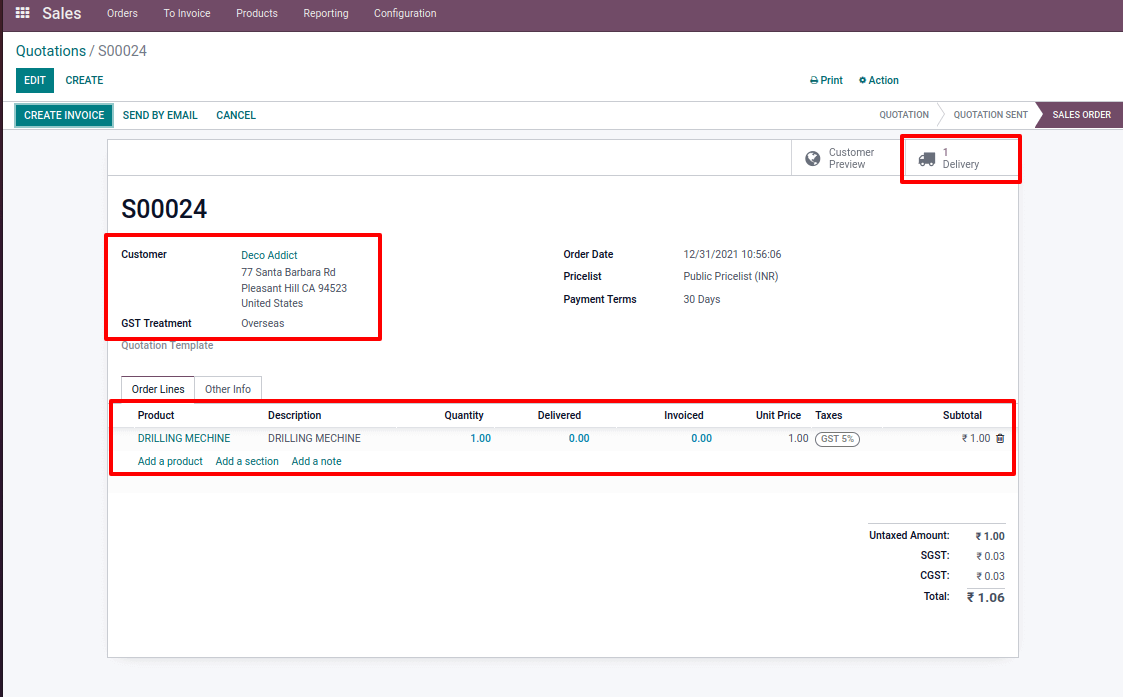The image size is (1123, 697).
Task: Open the Configuration menu
Action: click(x=405, y=13)
